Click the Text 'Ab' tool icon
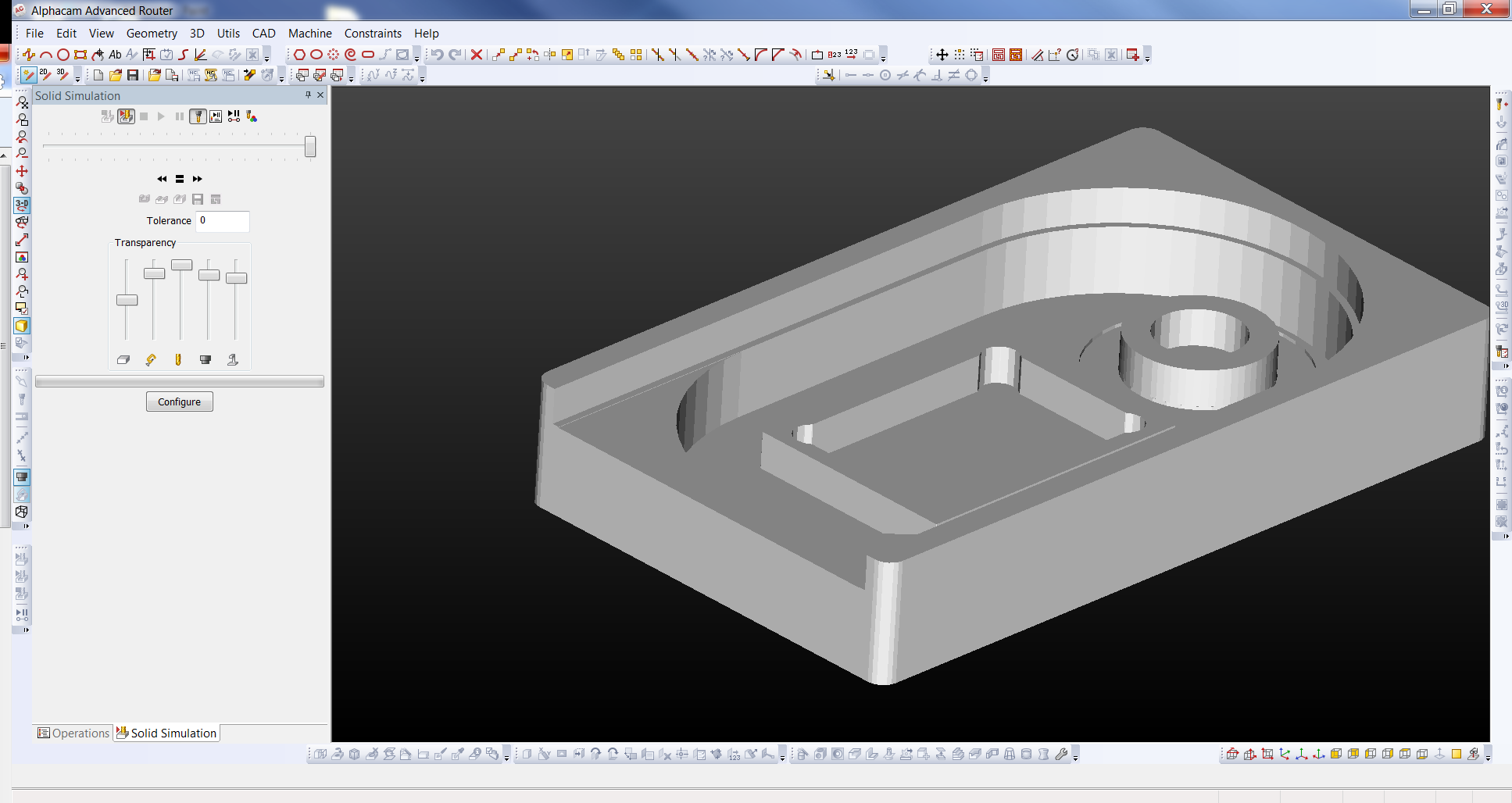The image size is (1512, 803). 115,55
